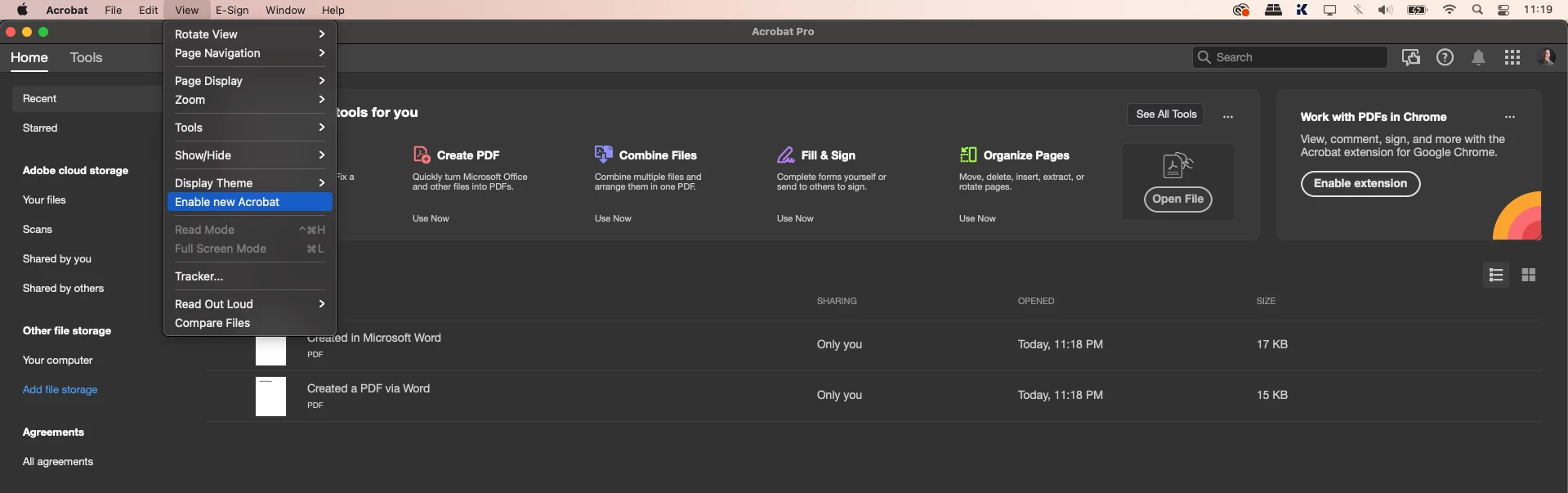Open the Window menu
This screenshot has height=493, width=1568.
click(x=285, y=10)
